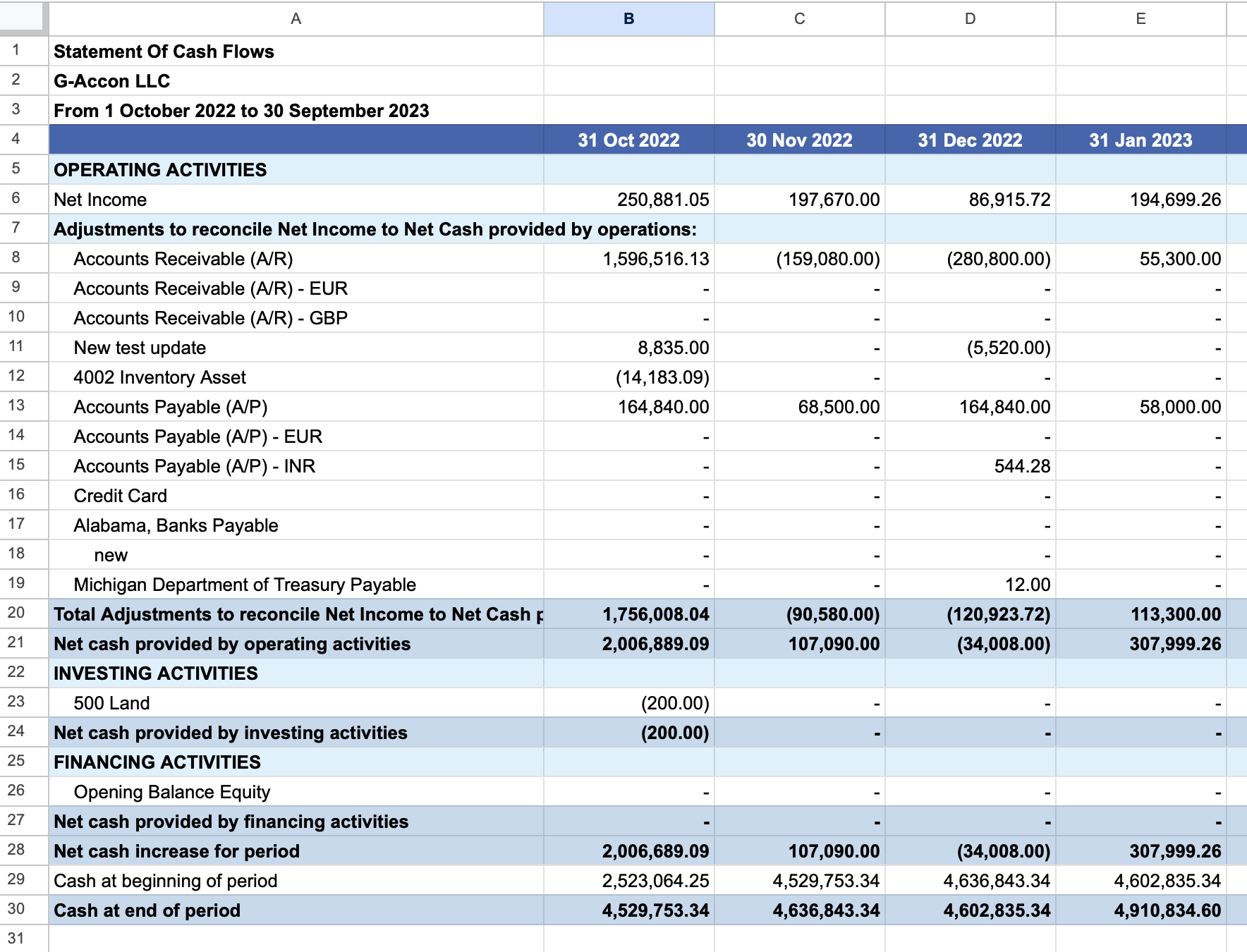Click 'Michigan Department of Treasury Payable' label
This screenshot has width=1247, height=952.
pos(245,585)
